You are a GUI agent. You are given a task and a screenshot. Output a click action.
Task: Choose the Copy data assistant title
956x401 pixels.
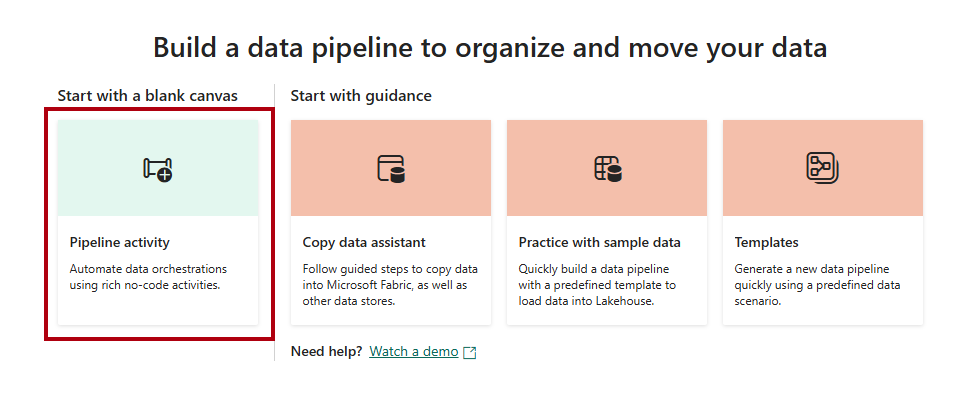click(x=364, y=243)
